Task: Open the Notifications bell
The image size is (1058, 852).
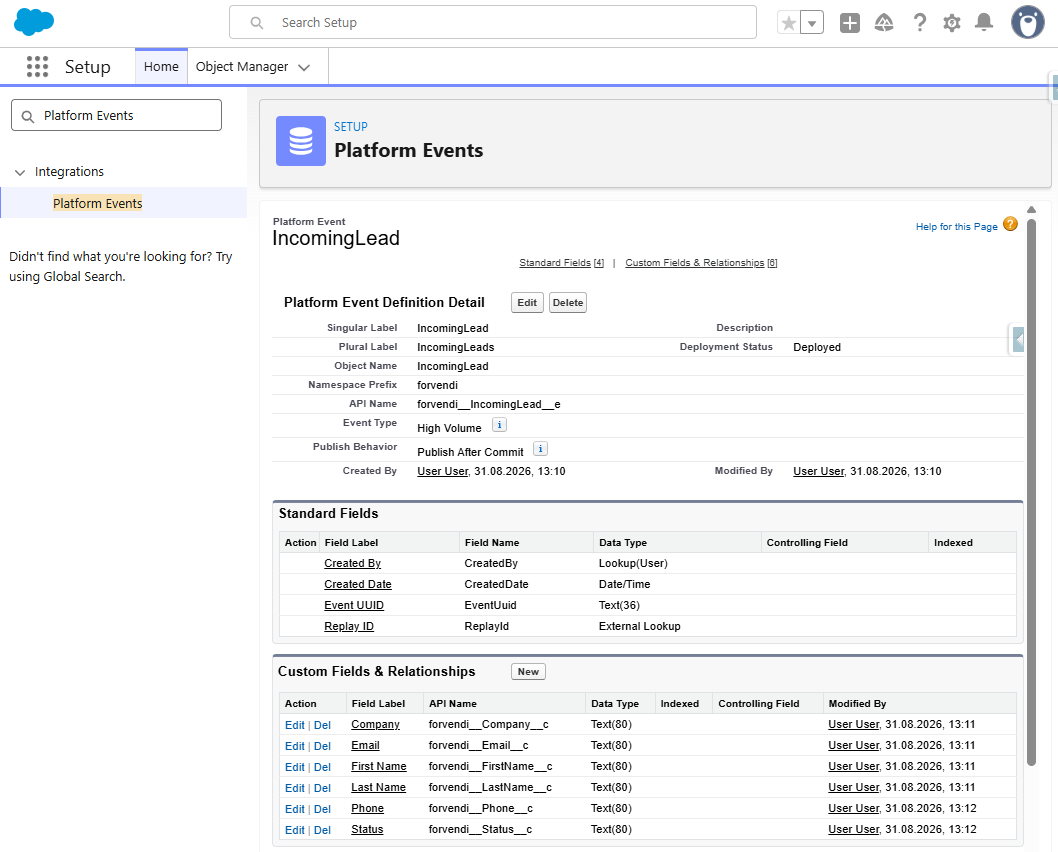Action: pos(984,23)
